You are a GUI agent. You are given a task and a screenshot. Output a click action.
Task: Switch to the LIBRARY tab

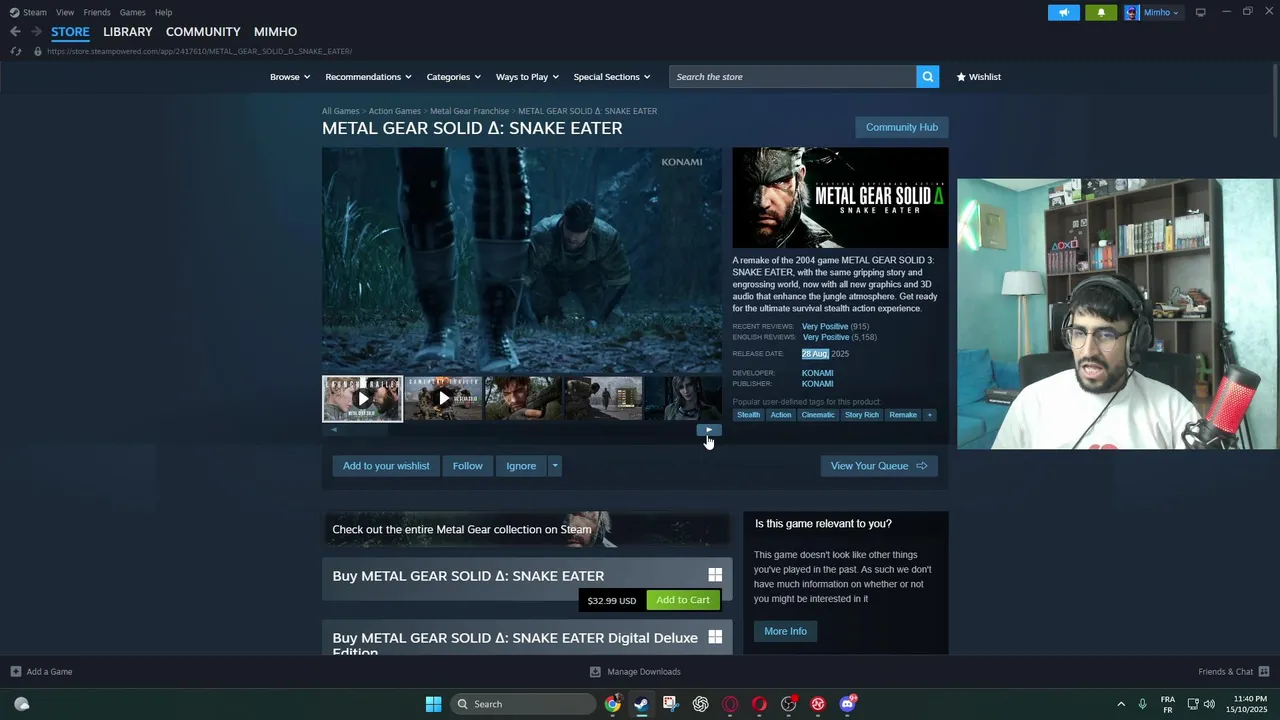pos(128,32)
